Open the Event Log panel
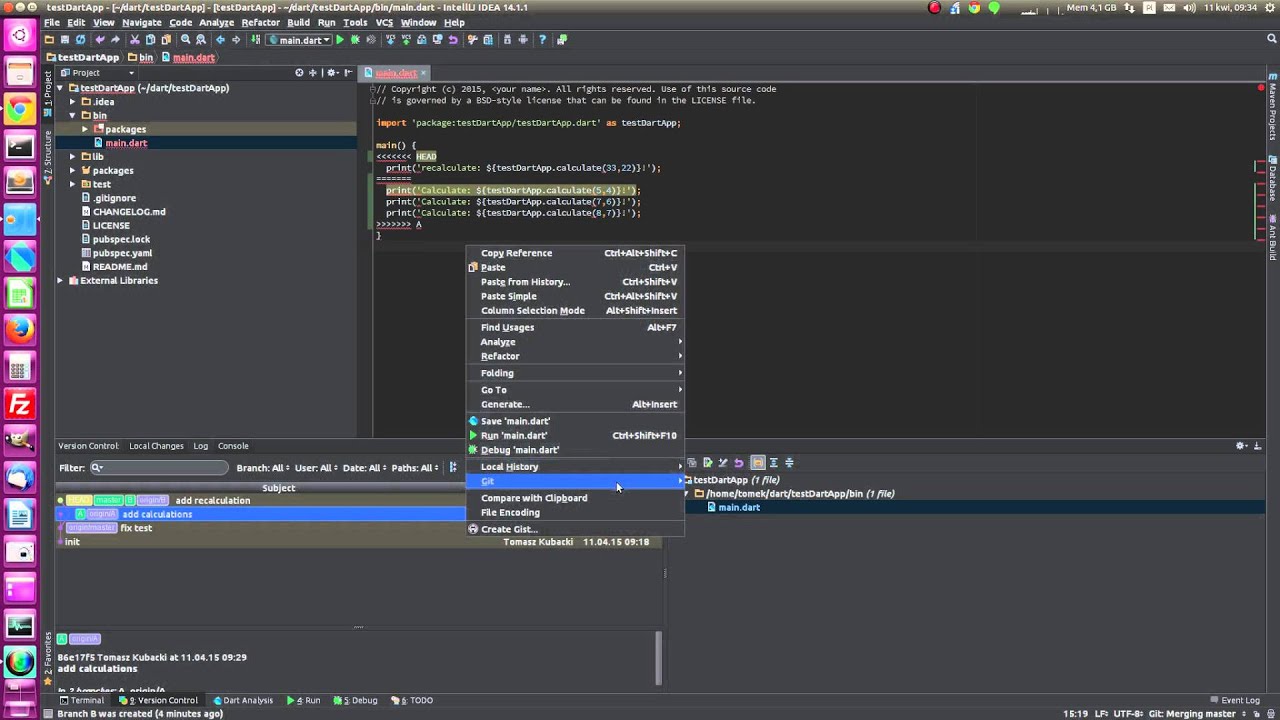The image size is (1280, 720). [x=1234, y=701]
